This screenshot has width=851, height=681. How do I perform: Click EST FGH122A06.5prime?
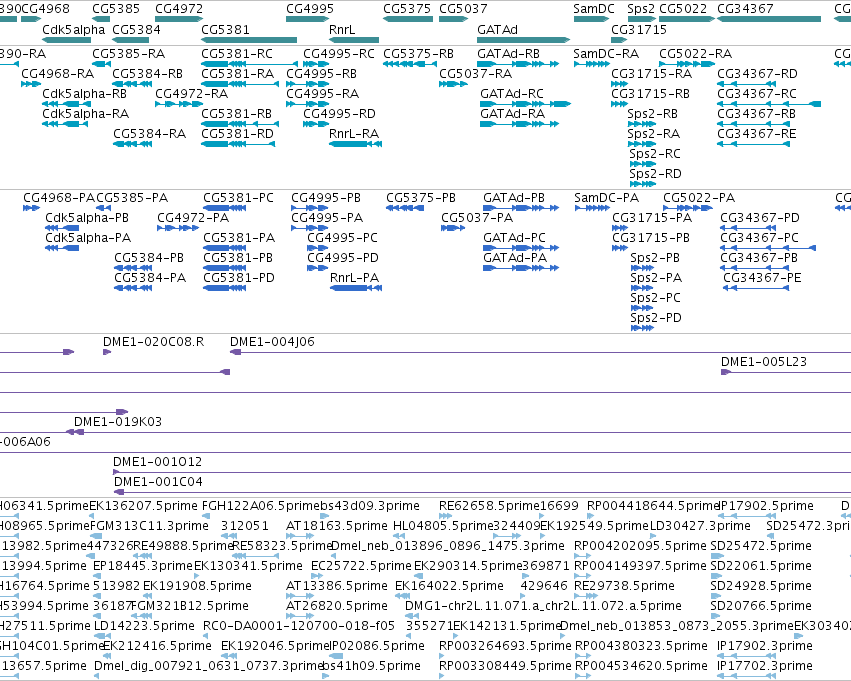261,506
